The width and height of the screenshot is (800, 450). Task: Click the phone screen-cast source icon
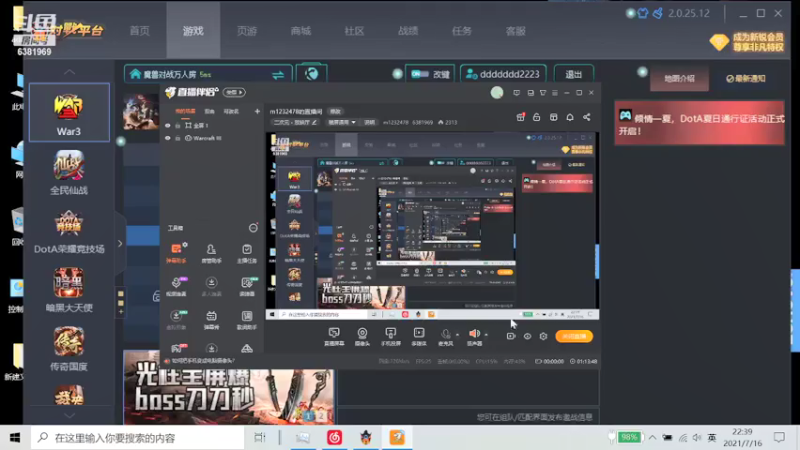click(x=391, y=337)
